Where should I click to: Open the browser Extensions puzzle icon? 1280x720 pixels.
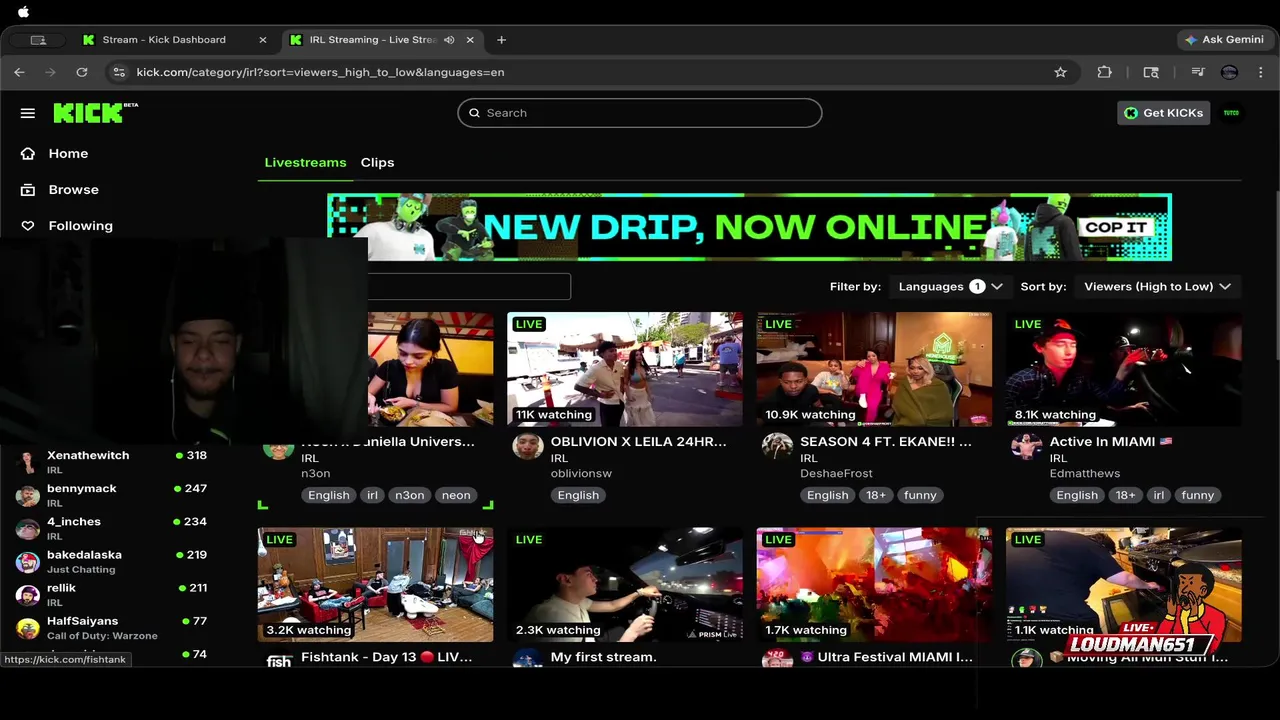click(1104, 72)
